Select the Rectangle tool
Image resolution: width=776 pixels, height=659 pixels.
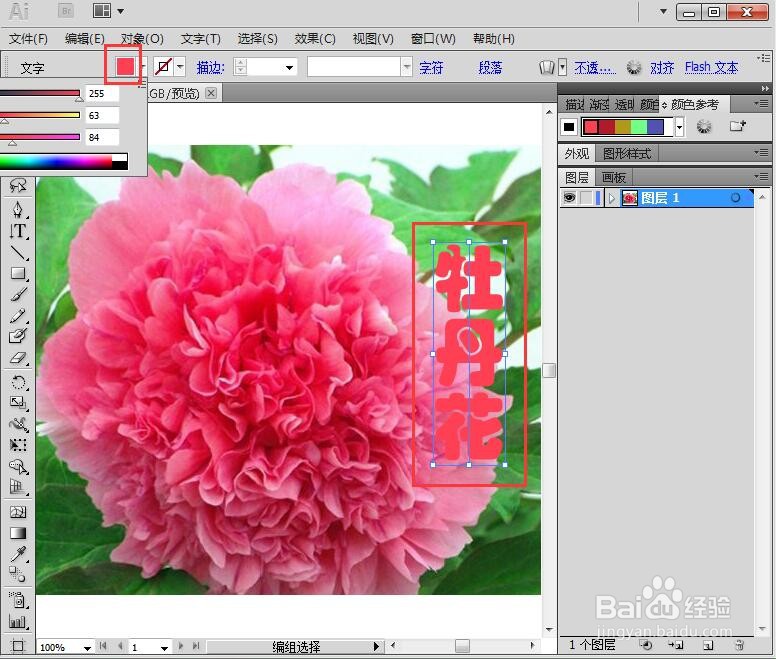pos(18,273)
